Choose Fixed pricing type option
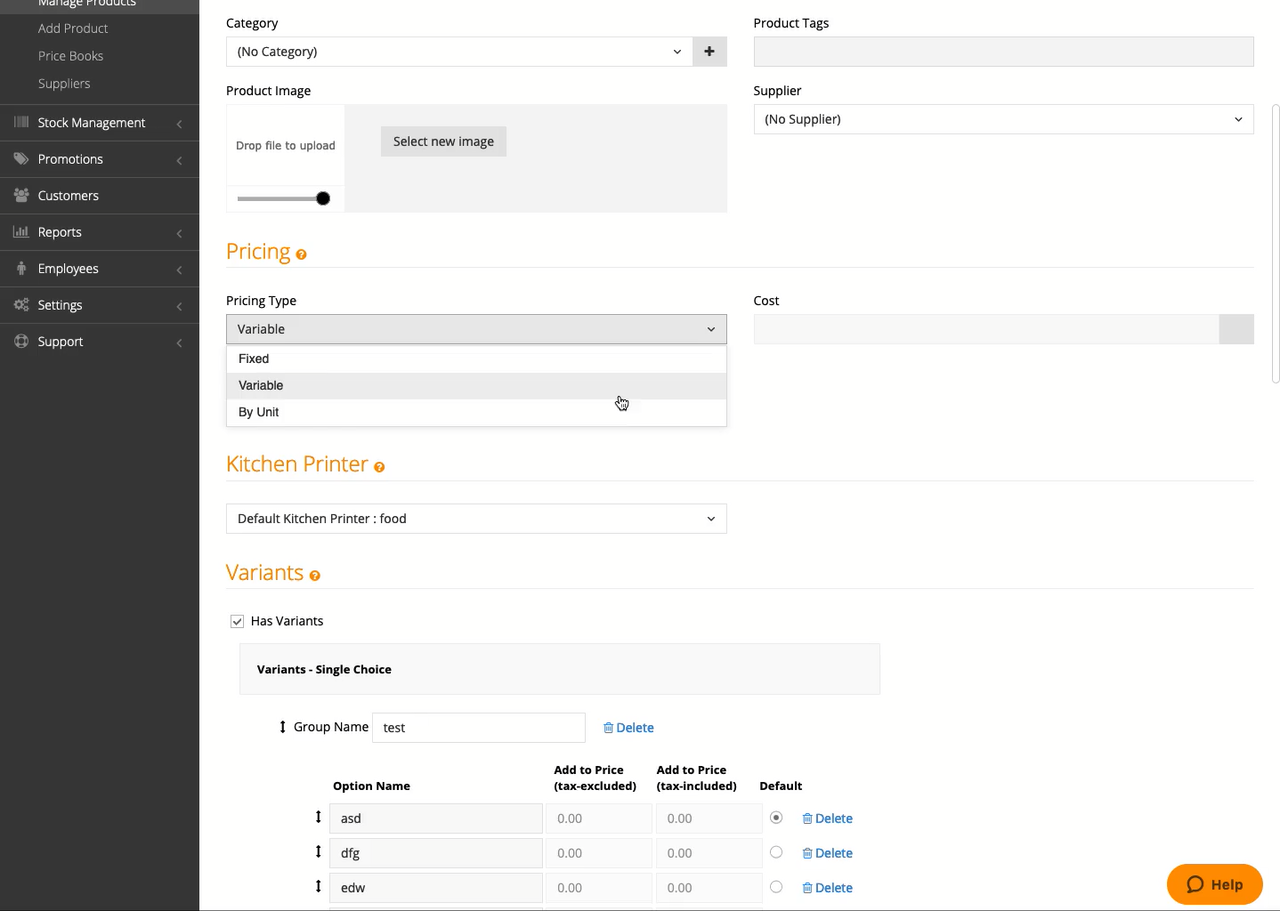The width and height of the screenshot is (1280, 911). pos(476,359)
